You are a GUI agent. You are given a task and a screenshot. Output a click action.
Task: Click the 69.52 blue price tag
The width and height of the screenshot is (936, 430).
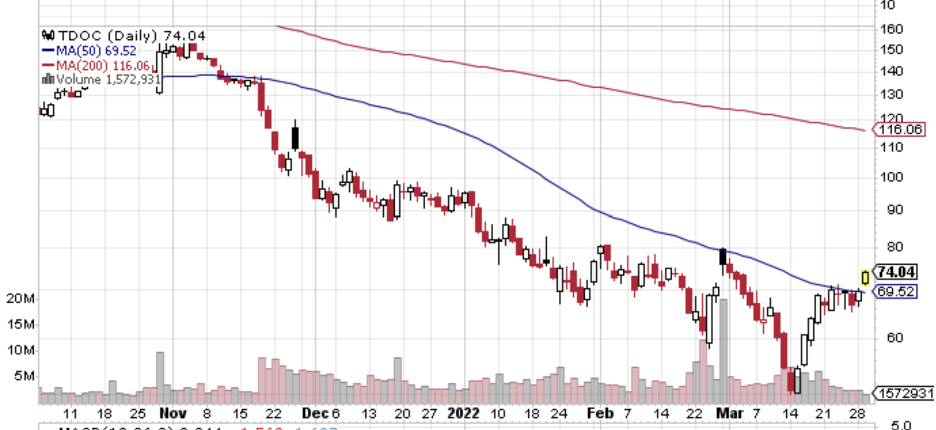click(895, 292)
